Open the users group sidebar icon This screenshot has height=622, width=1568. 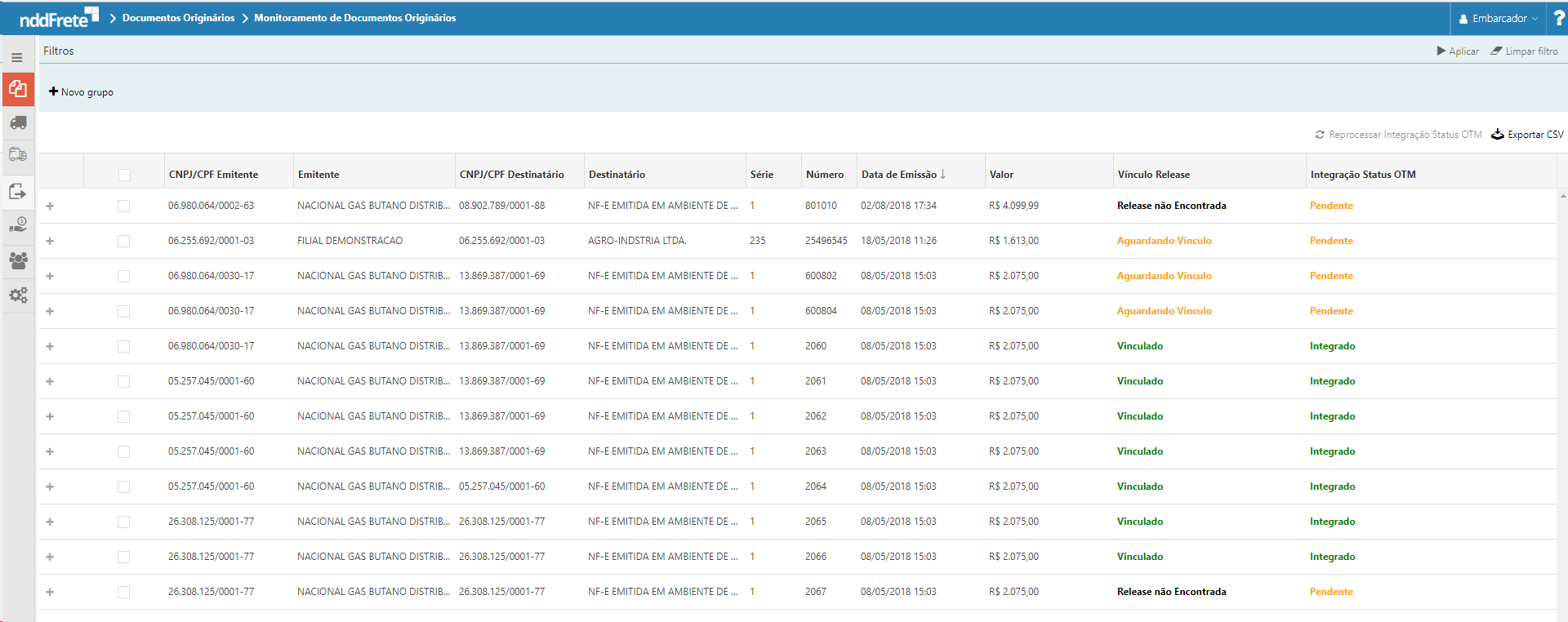(x=18, y=260)
